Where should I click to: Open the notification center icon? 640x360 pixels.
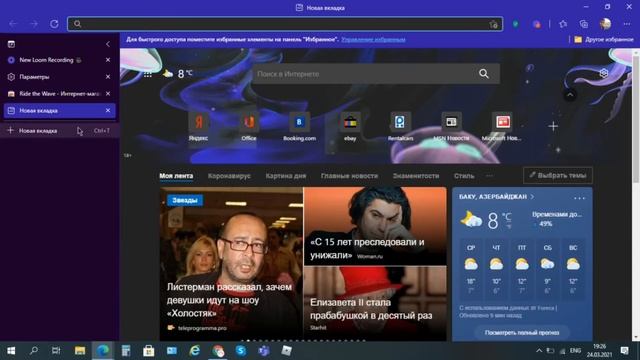(624, 351)
